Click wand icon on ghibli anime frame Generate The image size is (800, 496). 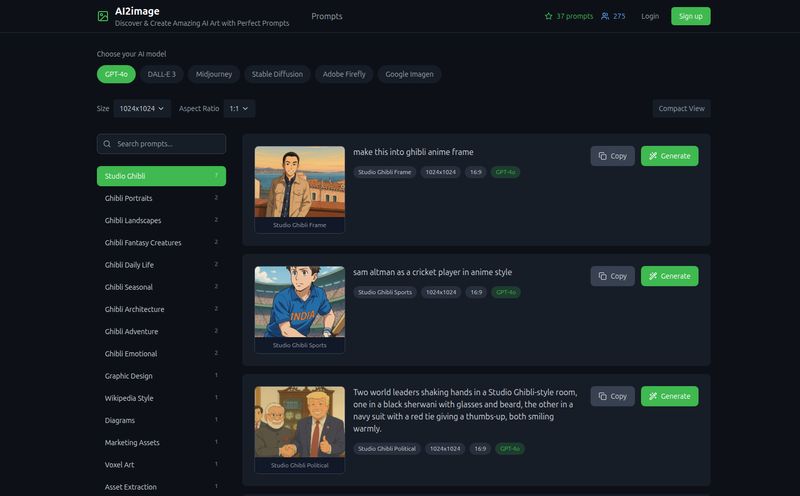pos(653,156)
